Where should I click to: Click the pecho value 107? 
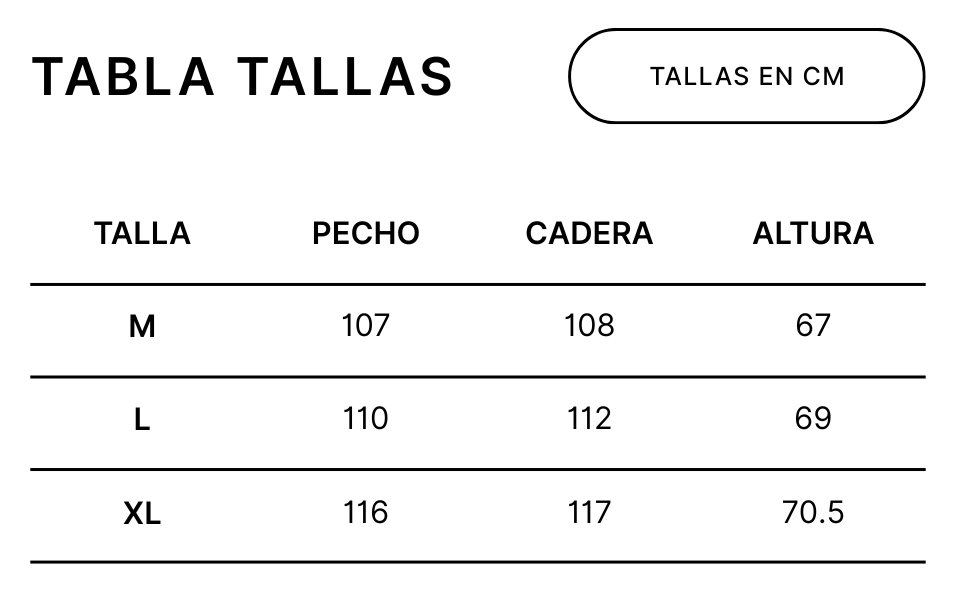[x=365, y=326]
